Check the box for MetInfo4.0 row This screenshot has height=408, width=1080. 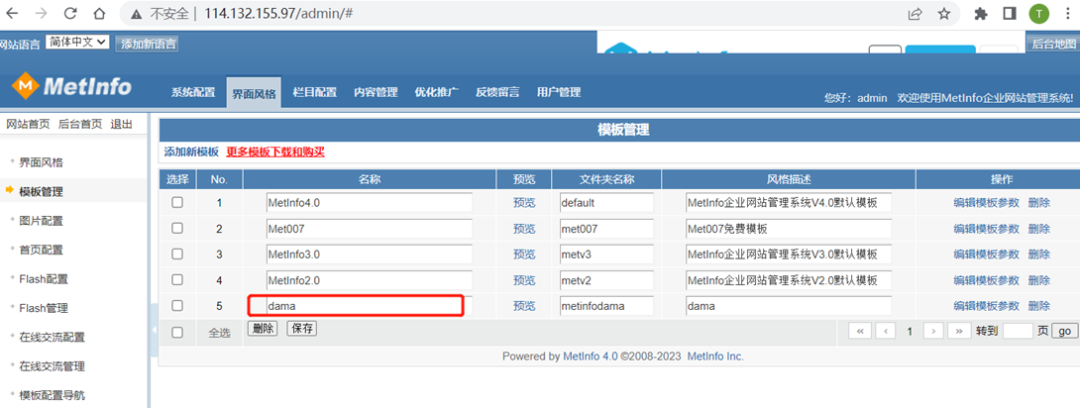point(177,203)
